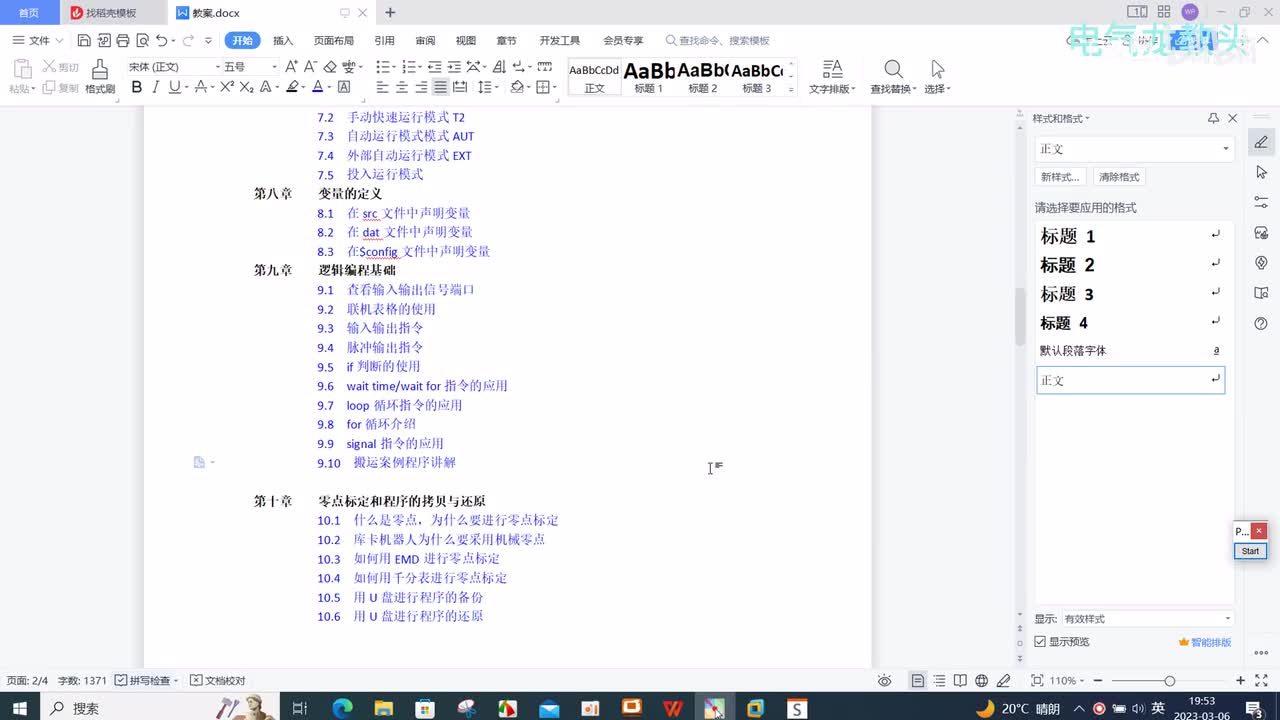
Task: Insert a bulleted list
Action: [x=384, y=66]
